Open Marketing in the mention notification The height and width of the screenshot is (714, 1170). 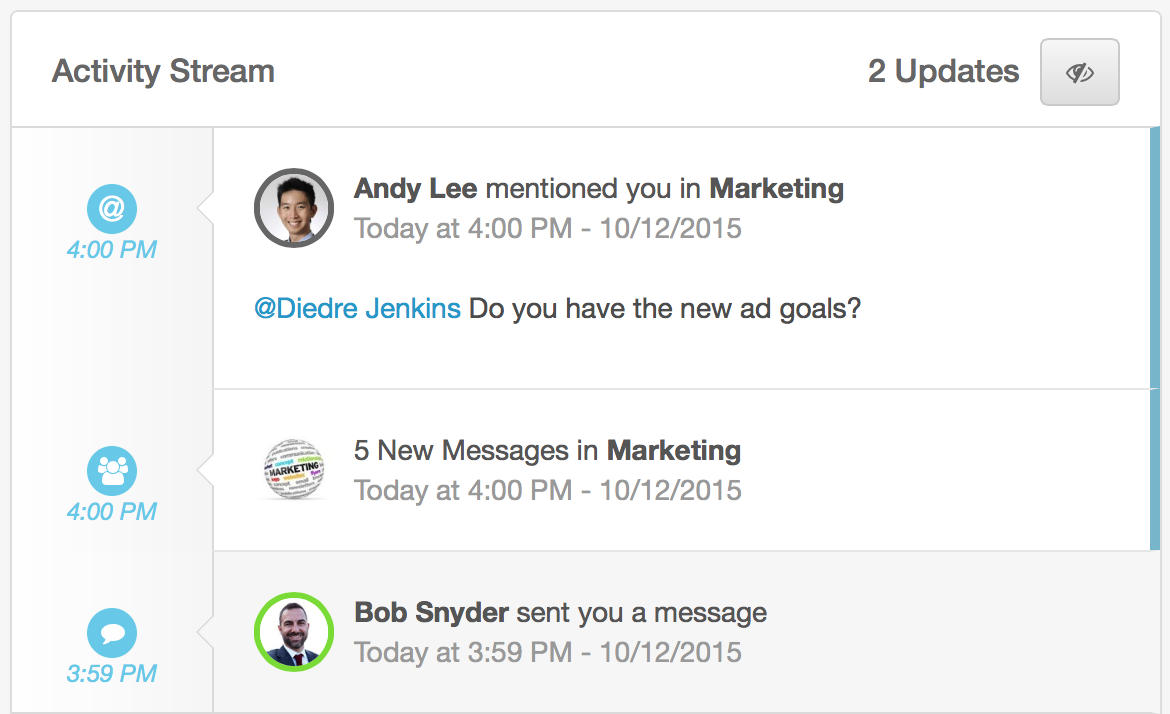point(776,188)
